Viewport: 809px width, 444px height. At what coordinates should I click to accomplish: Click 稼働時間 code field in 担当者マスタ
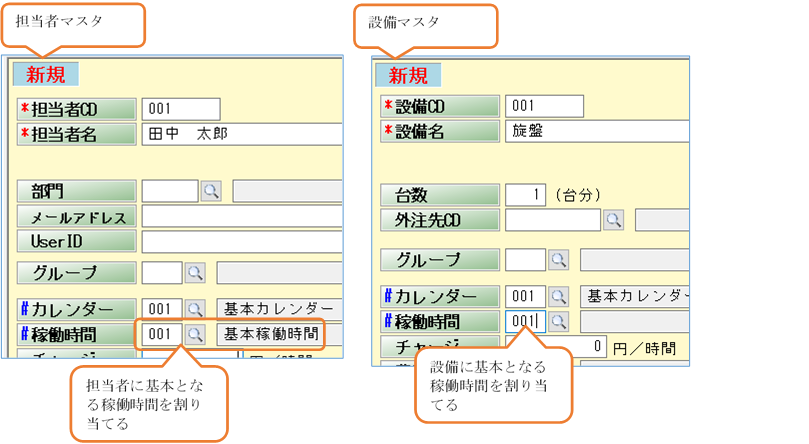point(162,334)
